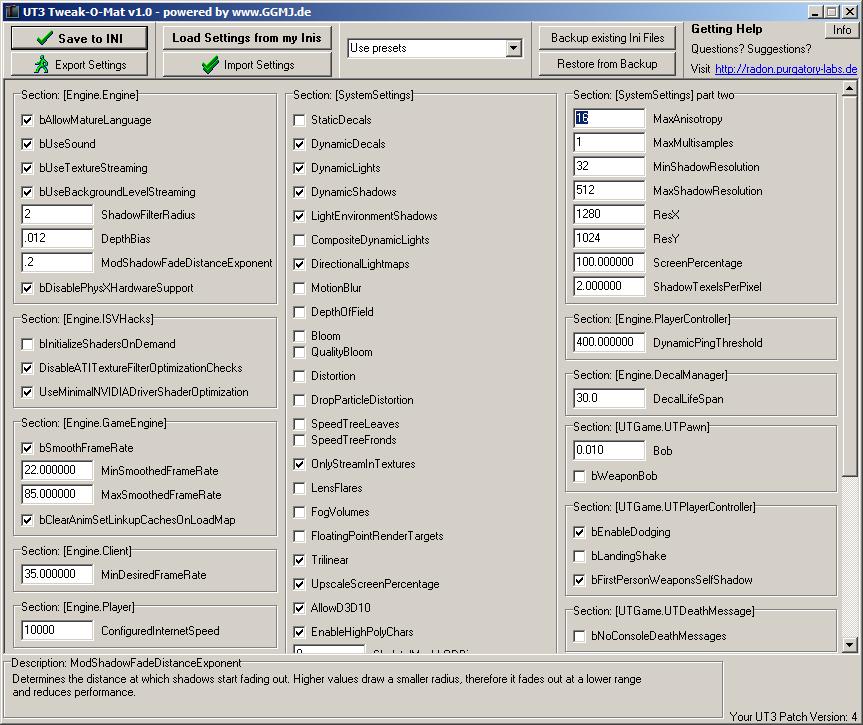Enable DropParticleDistortion checkbox
The width and height of the screenshot is (863, 725).
(x=299, y=400)
